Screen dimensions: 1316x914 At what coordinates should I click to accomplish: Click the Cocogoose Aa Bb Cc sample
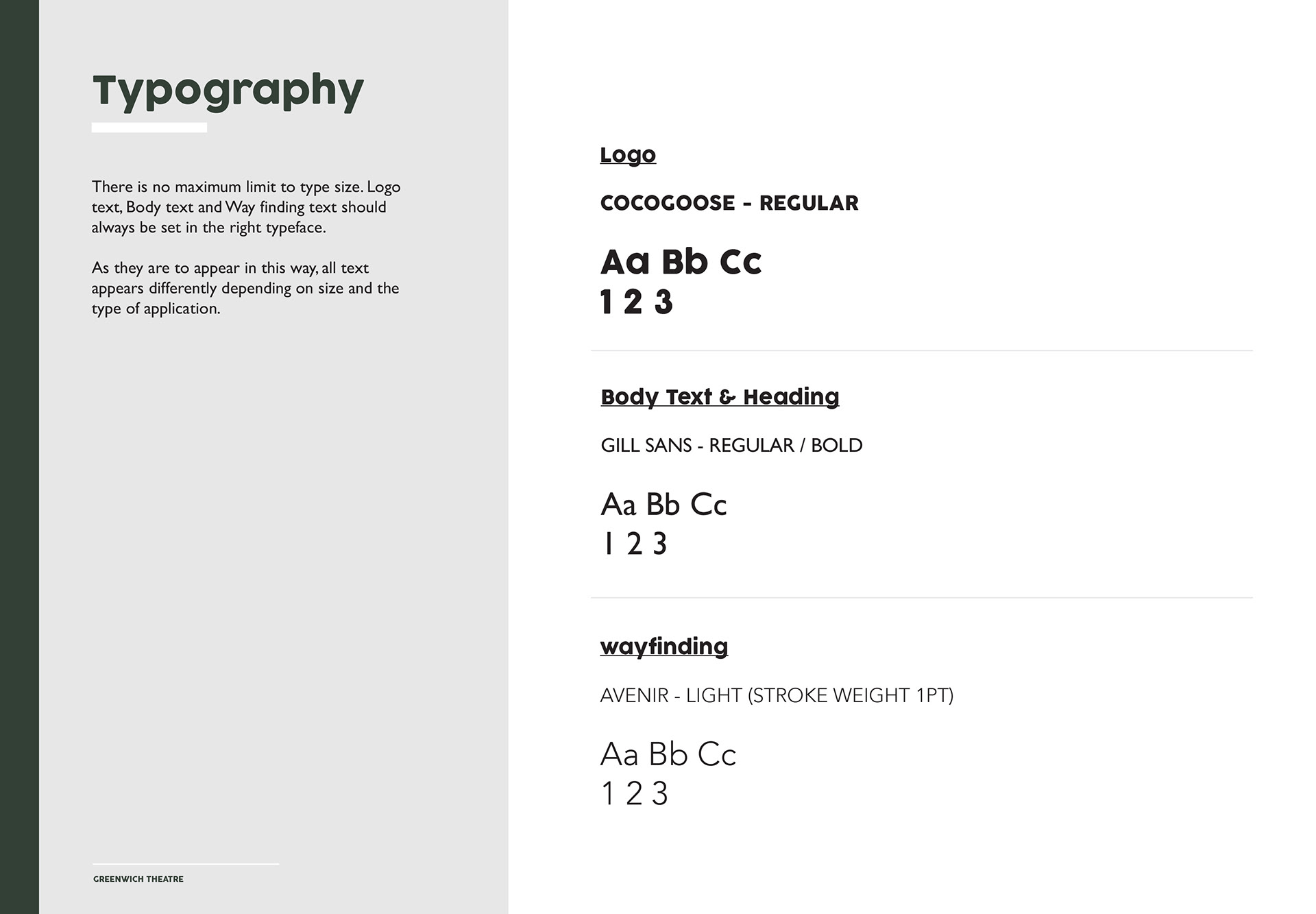tap(681, 262)
